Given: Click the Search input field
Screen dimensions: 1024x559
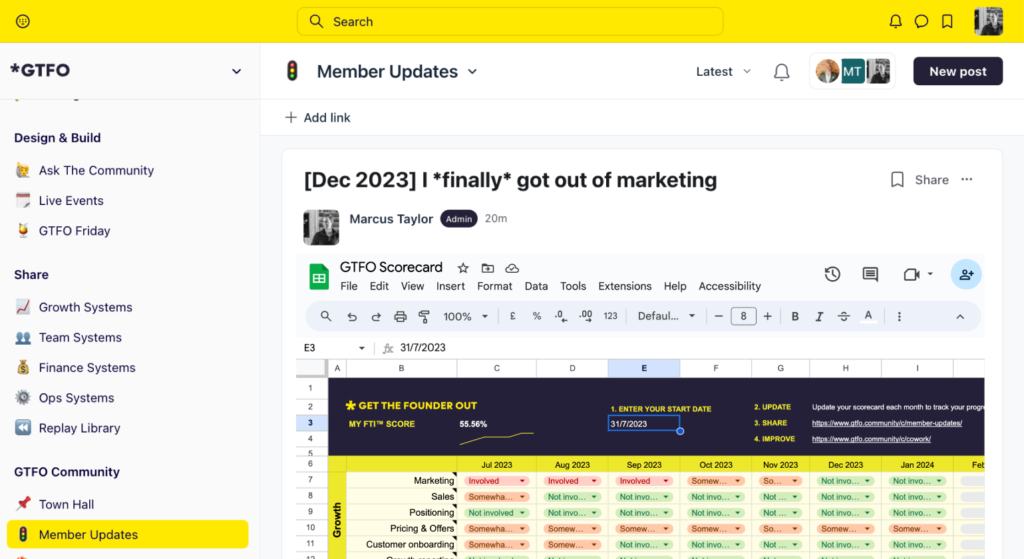Looking at the screenshot, I should tap(510, 21).
